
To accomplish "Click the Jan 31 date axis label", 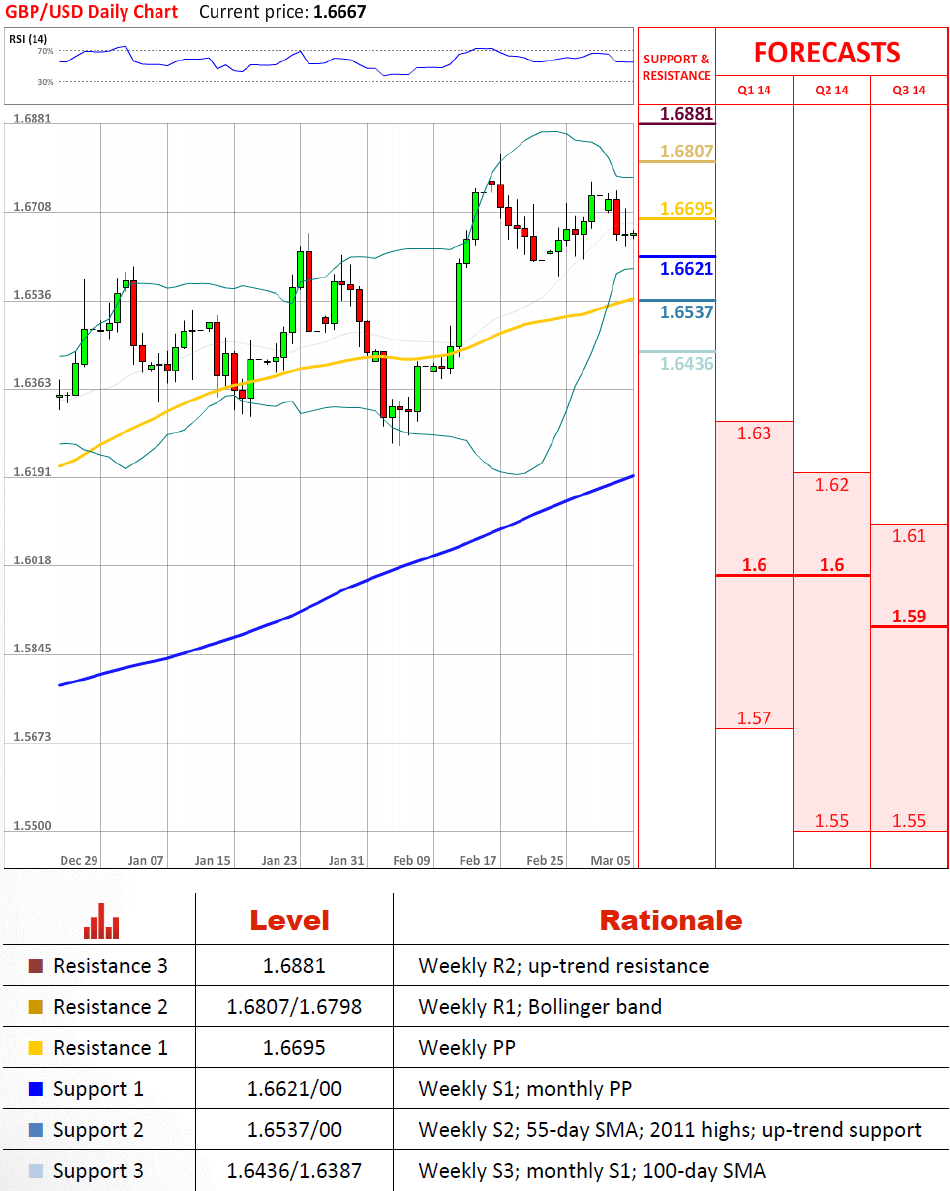I will point(346,861).
